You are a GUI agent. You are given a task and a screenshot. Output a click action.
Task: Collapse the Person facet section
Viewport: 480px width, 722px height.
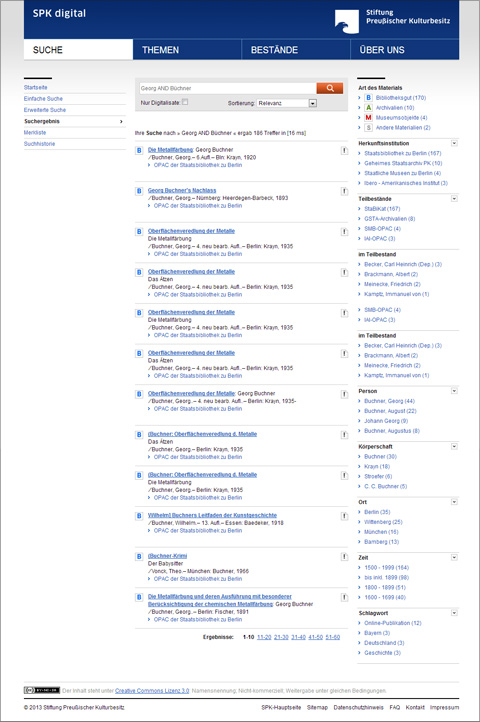(x=454, y=391)
